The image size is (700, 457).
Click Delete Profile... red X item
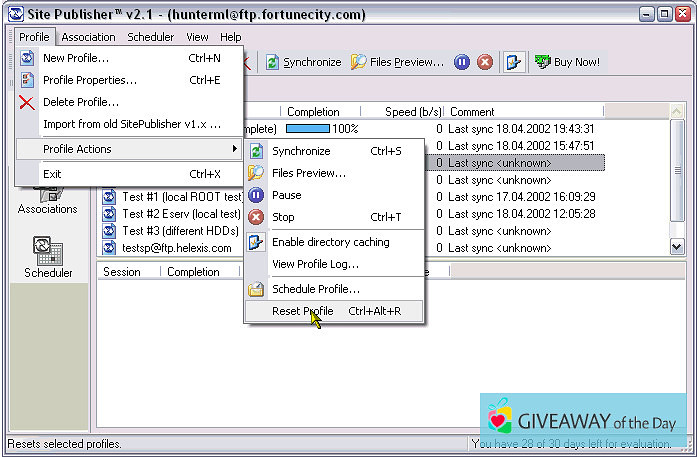coord(80,102)
